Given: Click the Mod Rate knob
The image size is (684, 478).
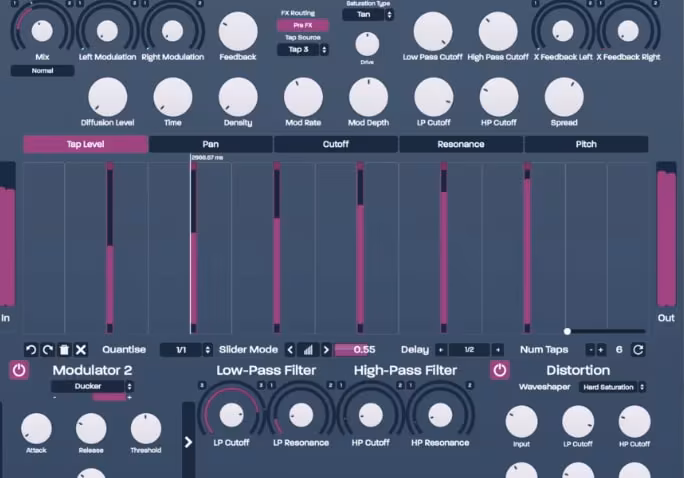Looking at the screenshot, I should tap(303, 97).
